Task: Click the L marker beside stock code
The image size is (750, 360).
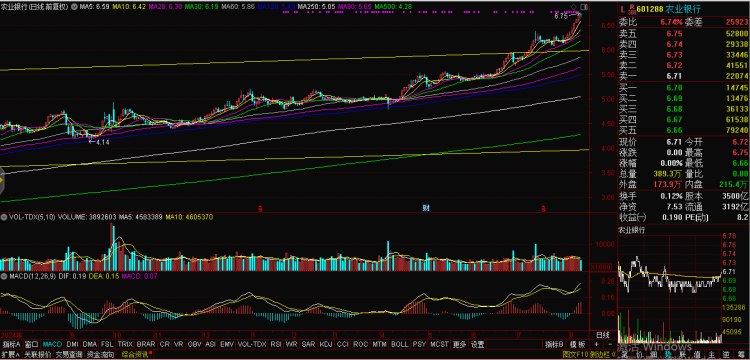Action: tap(623, 9)
